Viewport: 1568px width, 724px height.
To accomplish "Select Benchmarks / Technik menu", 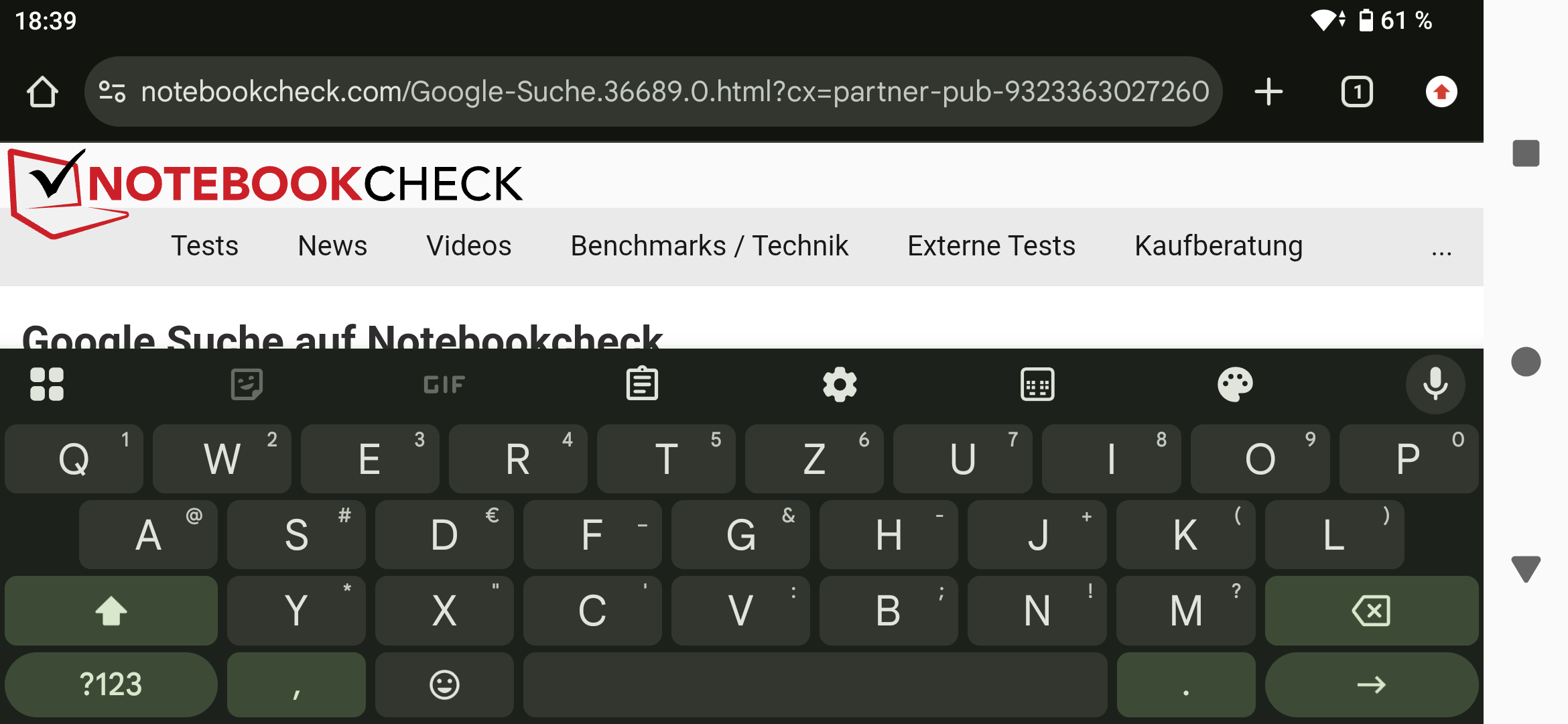I will click(x=709, y=246).
